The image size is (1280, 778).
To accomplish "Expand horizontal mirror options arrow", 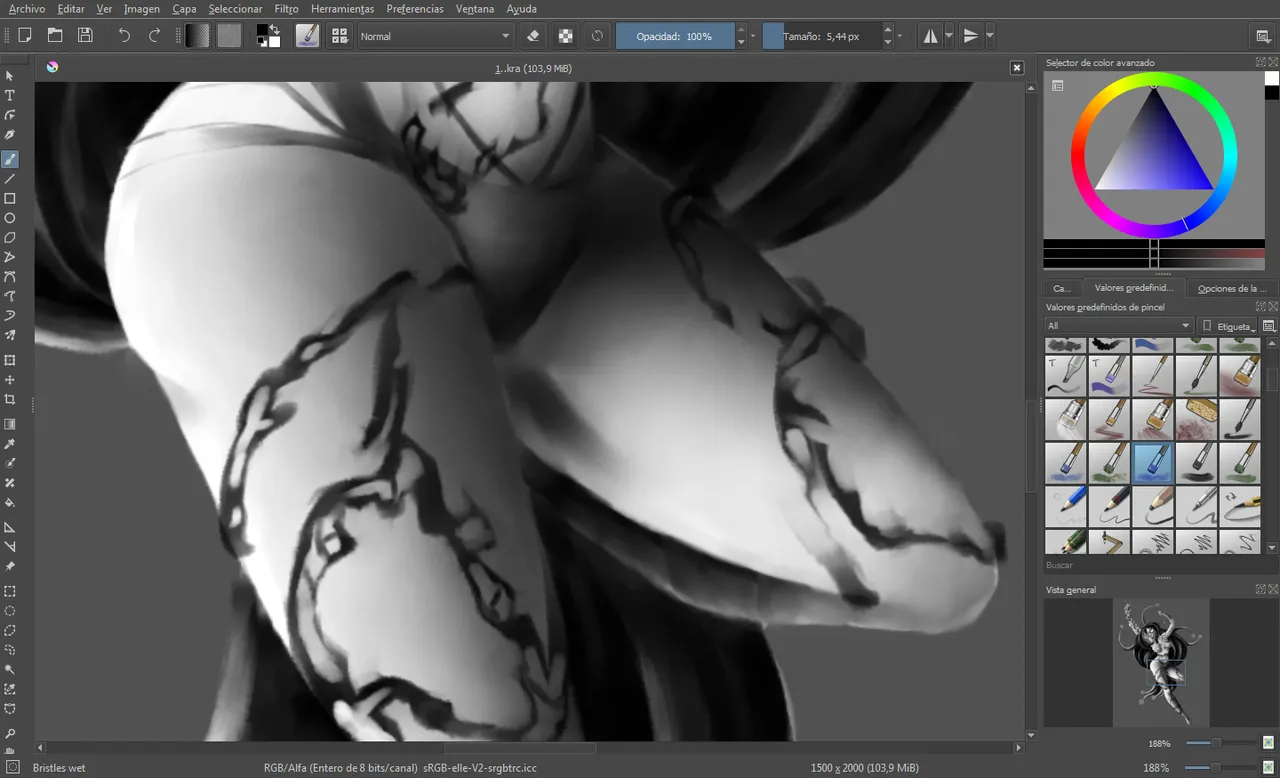I will tap(949, 36).
